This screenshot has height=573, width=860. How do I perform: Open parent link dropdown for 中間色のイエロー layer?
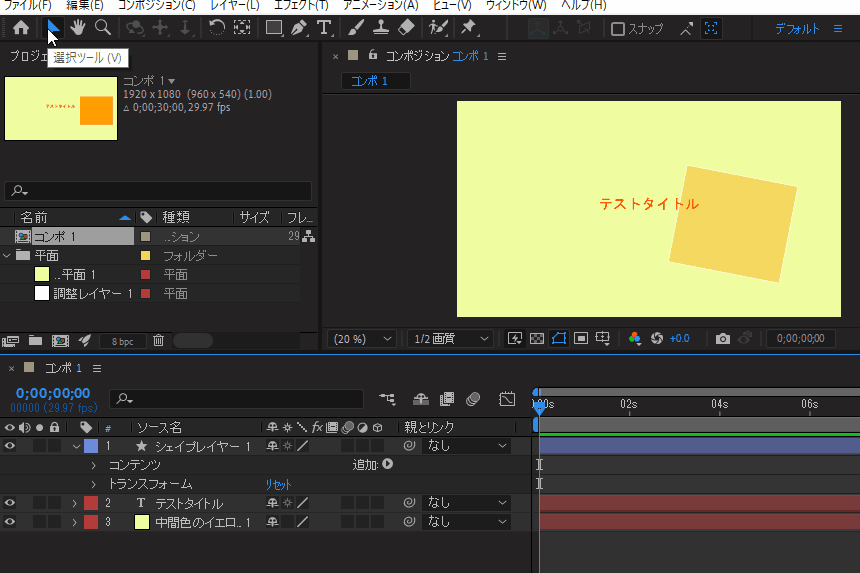click(466, 522)
